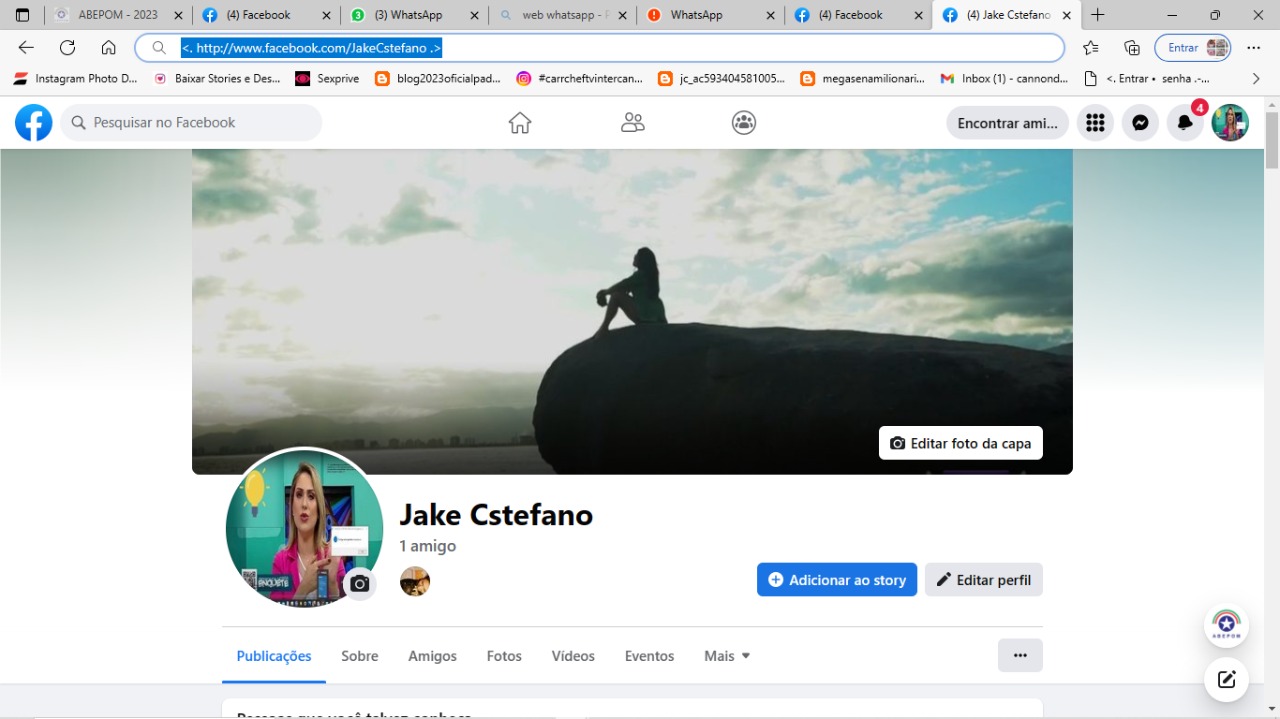Reload the page with Refresh icon

click(67, 48)
